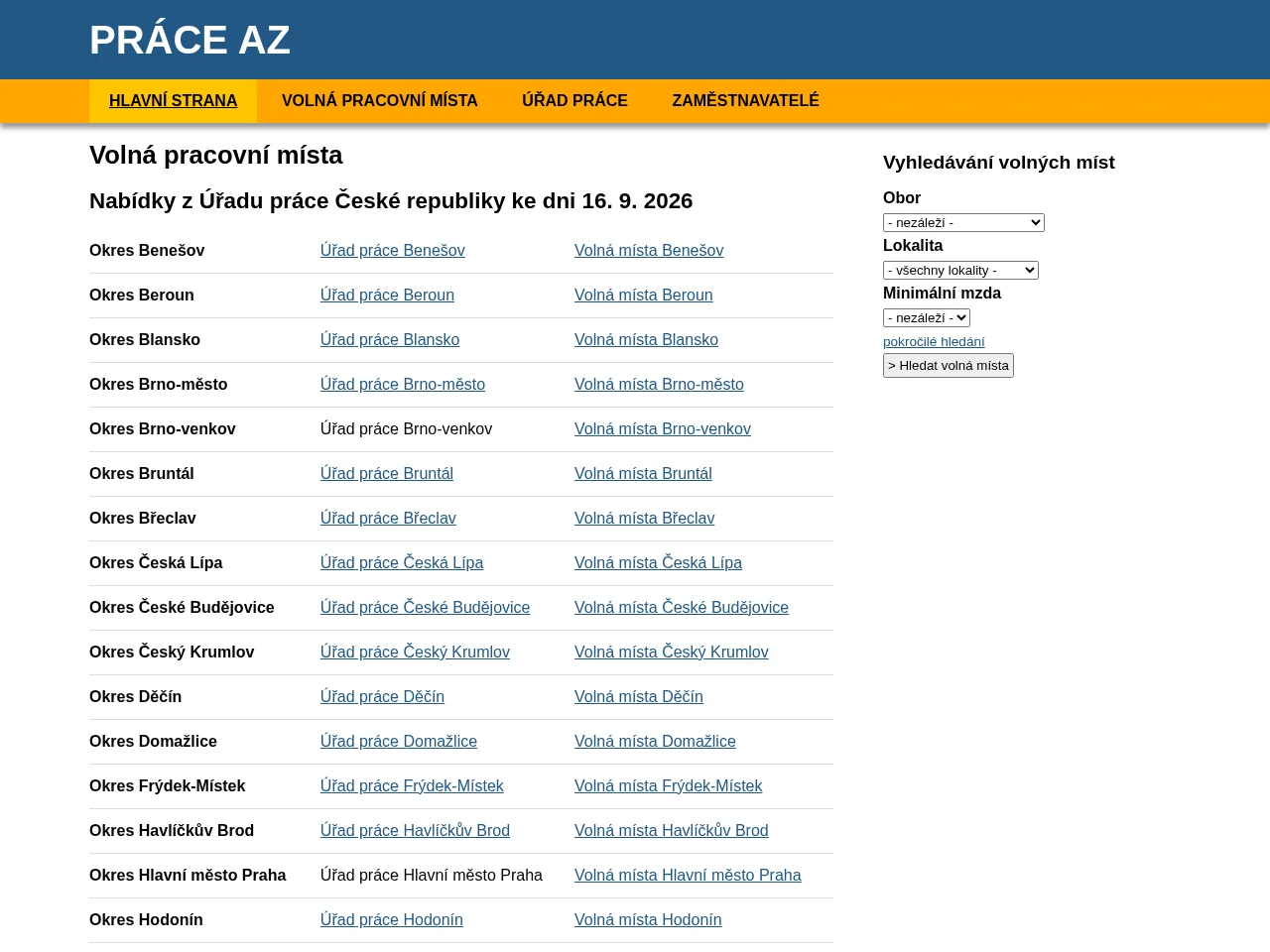Image resolution: width=1270 pixels, height=952 pixels.
Task: Expand the Minimální mzda dropdown
Action: (927, 318)
